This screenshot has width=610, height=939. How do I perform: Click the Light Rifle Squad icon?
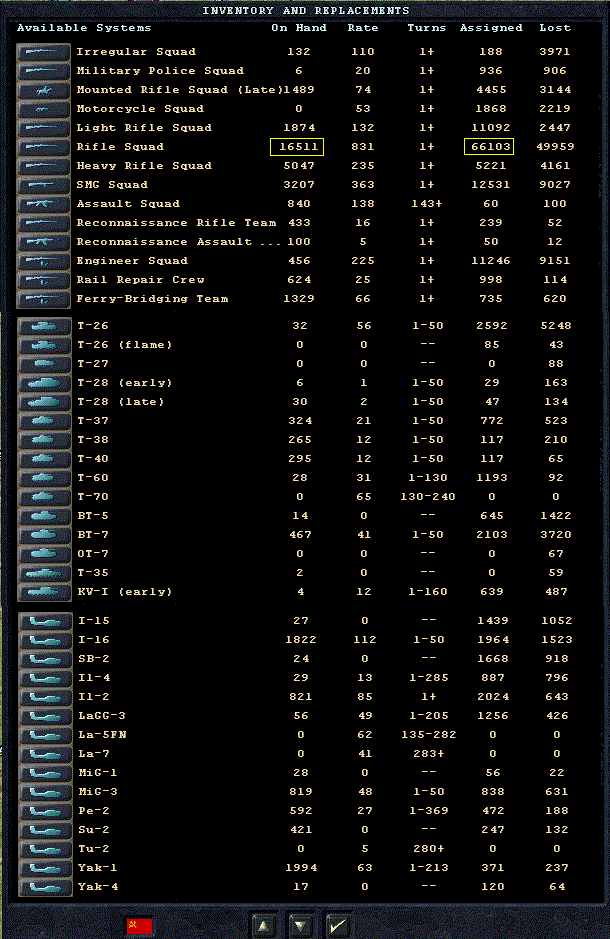coord(44,128)
